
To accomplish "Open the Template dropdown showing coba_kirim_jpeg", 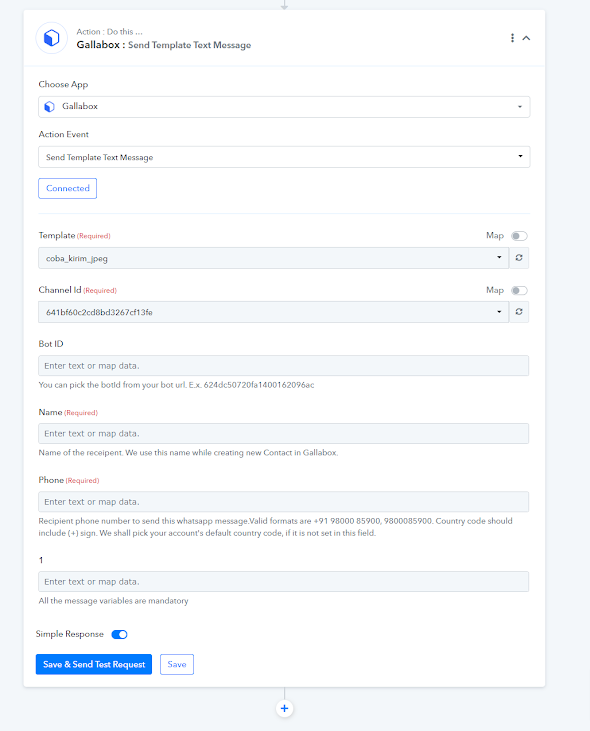I will click(x=274, y=258).
